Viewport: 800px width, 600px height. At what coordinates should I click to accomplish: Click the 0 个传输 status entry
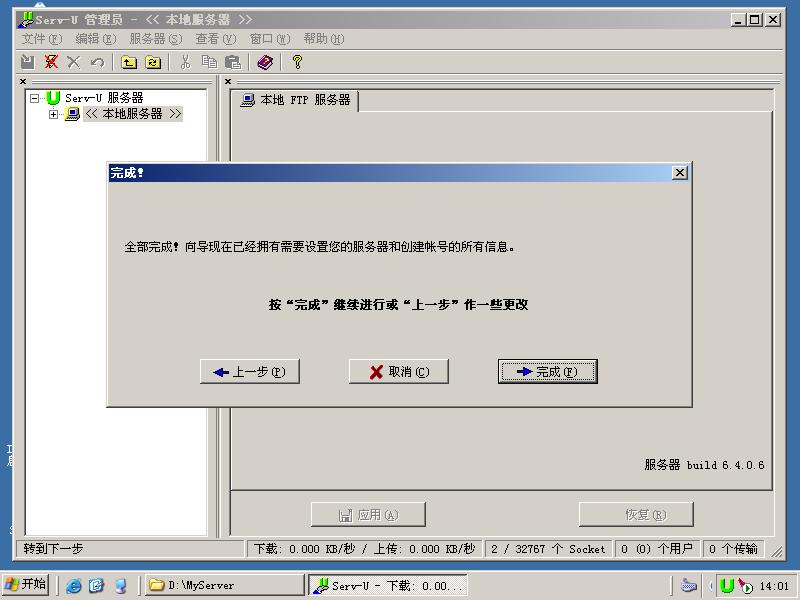(733, 549)
